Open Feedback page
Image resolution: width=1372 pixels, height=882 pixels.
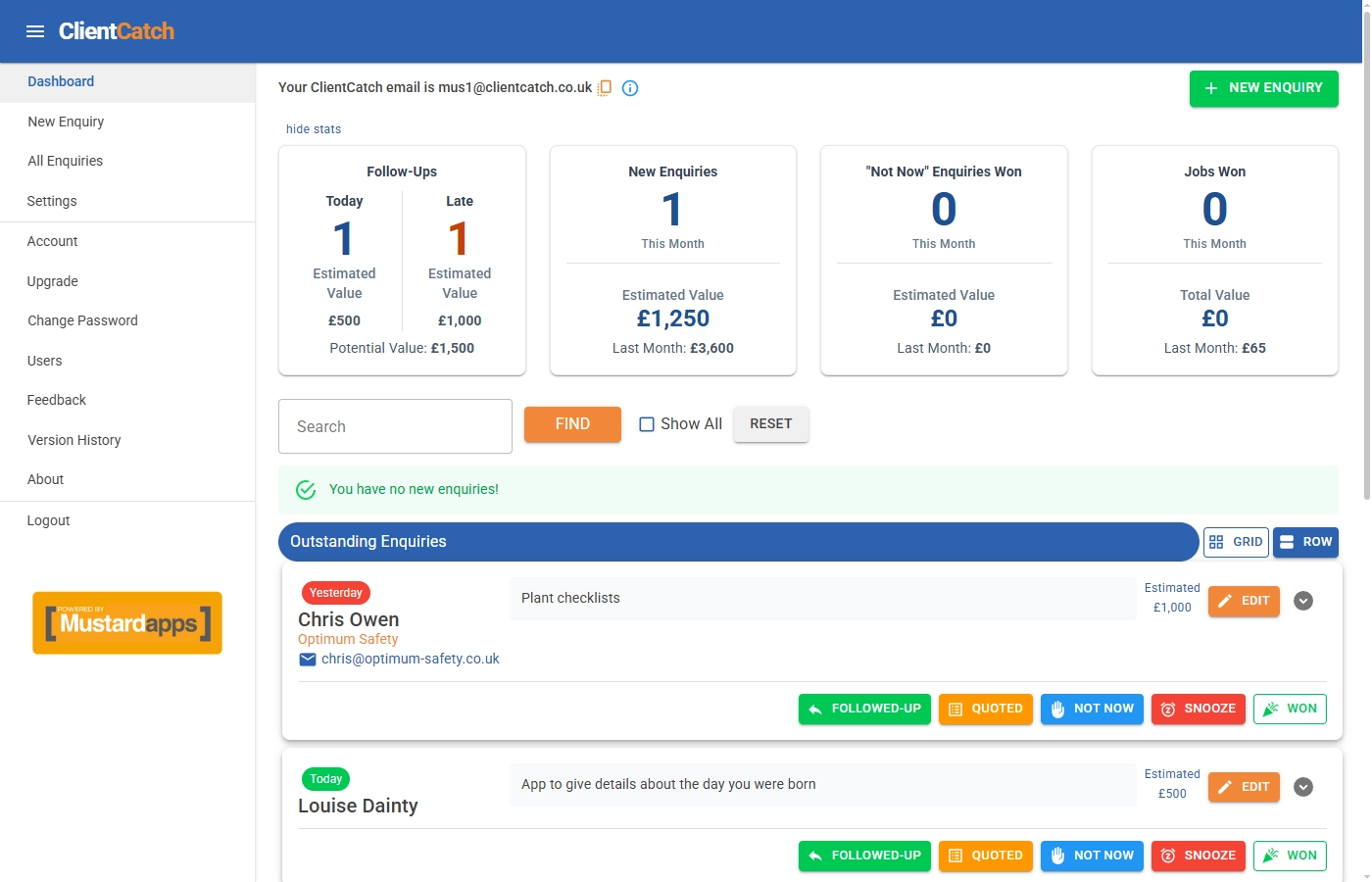127,401
